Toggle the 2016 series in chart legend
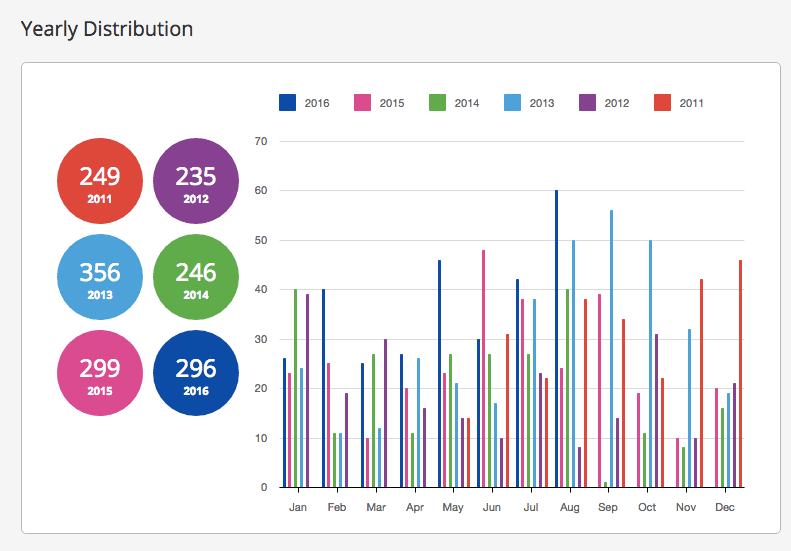Viewport: 791px width, 551px height. (x=305, y=102)
